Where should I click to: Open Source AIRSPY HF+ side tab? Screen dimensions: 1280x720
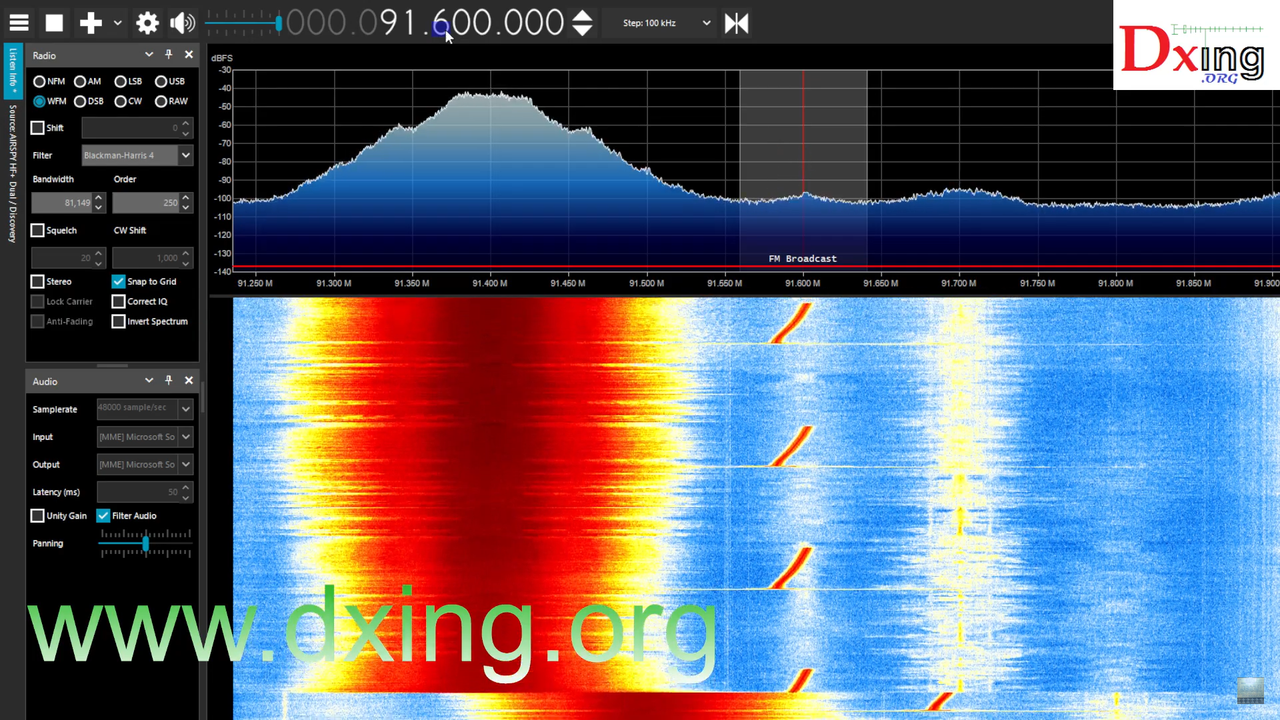[x=13, y=173]
